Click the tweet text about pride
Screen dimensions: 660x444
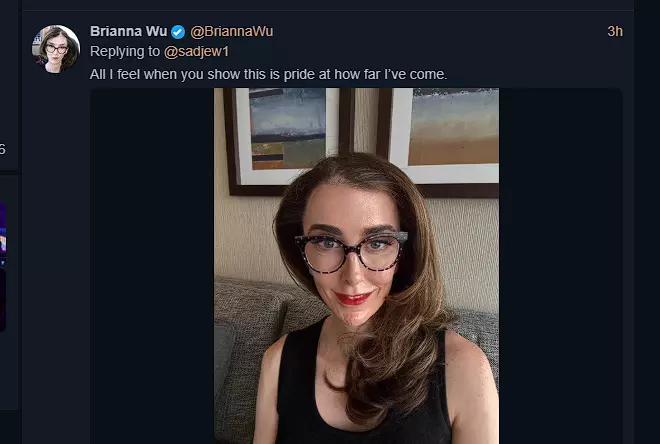[x=269, y=74]
